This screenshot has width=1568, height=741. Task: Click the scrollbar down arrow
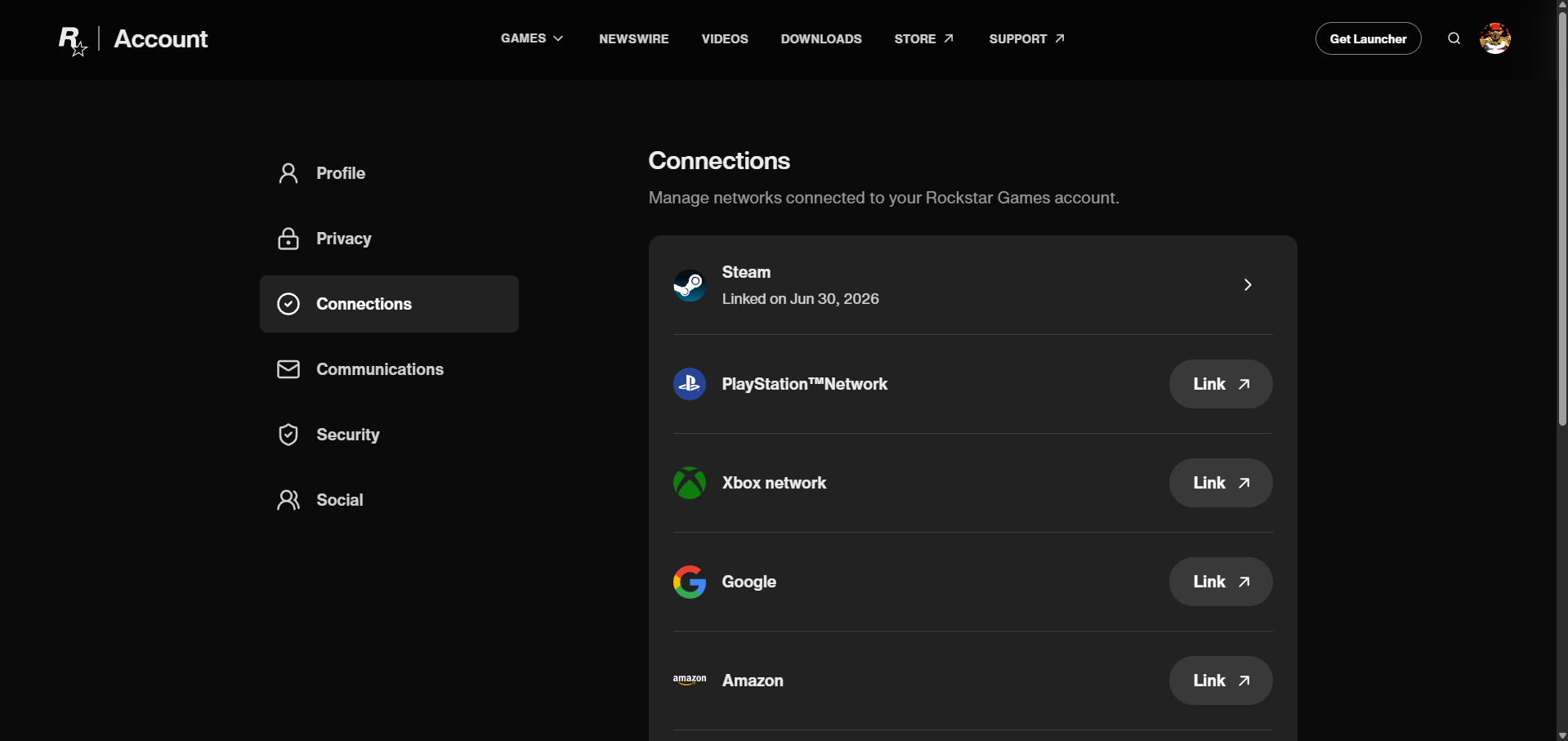(1562, 735)
